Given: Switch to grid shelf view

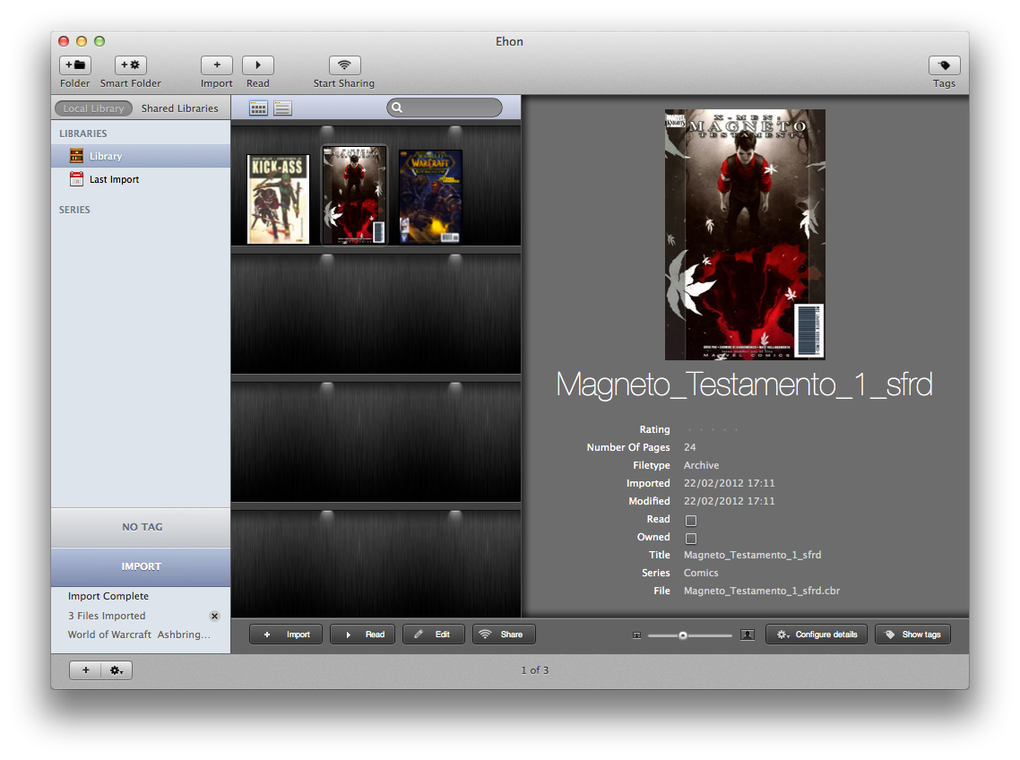Looking at the screenshot, I should [x=258, y=108].
